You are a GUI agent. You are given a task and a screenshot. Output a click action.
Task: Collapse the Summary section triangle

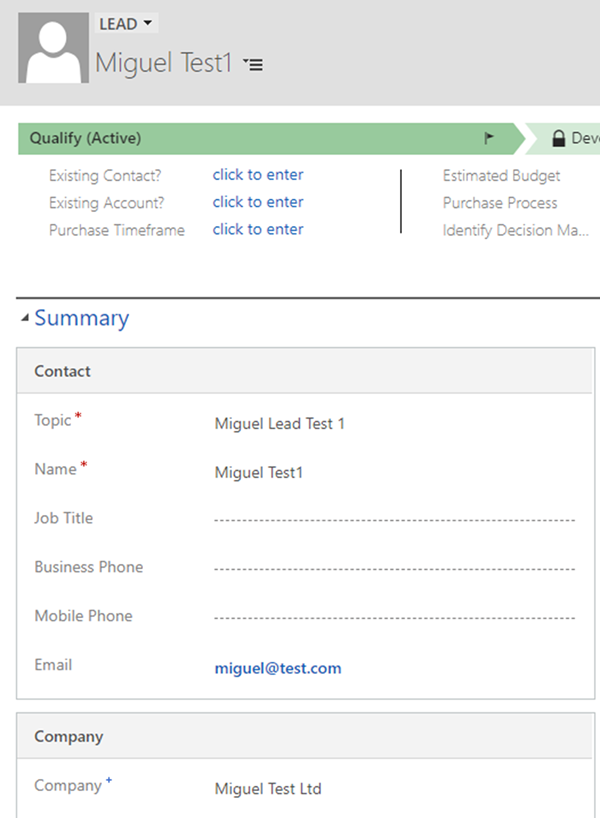(x=25, y=319)
